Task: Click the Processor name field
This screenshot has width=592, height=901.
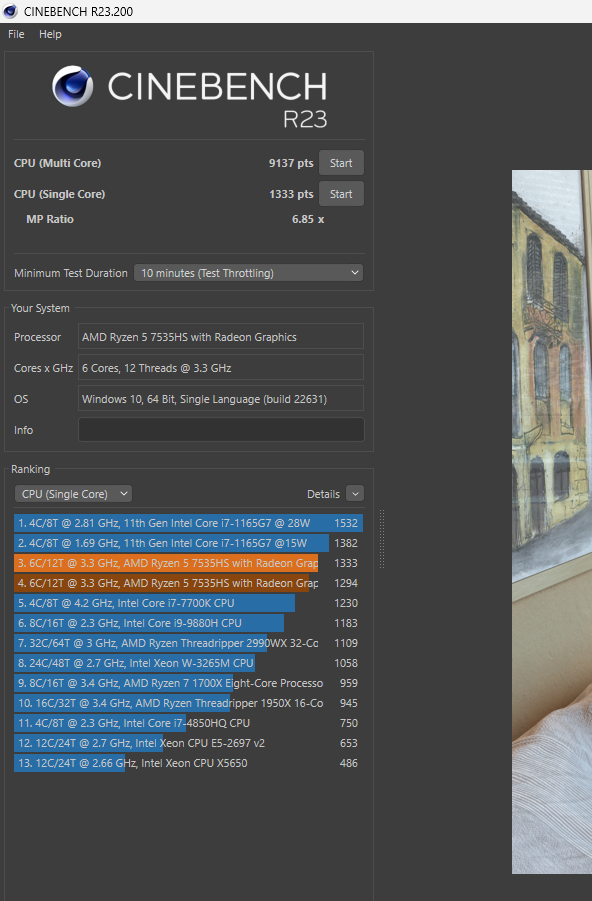Action: (x=221, y=337)
